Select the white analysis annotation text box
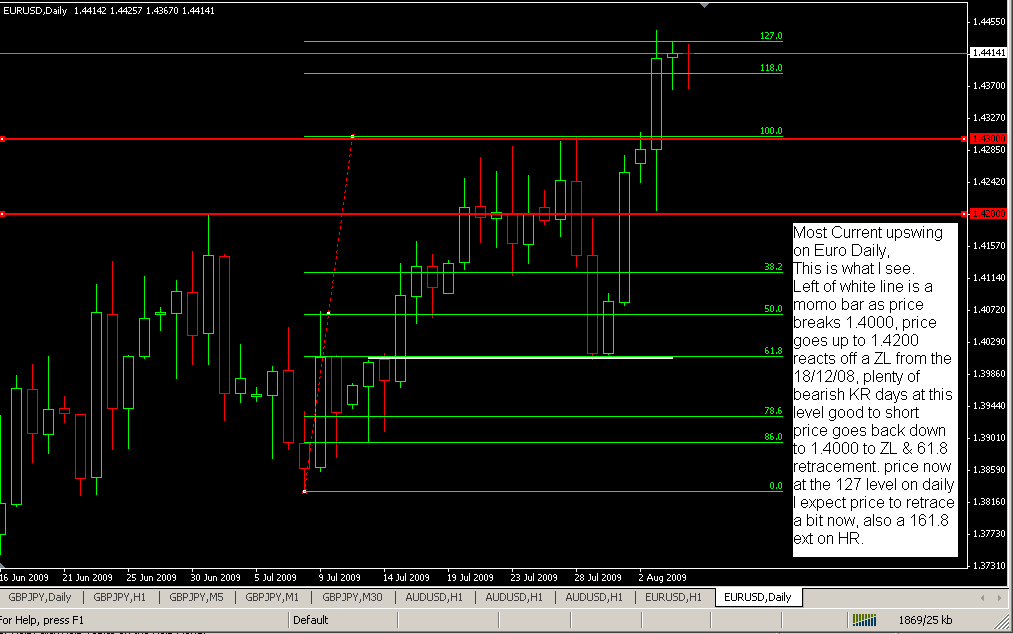Viewport: 1013px width, 634px height. 875,390
